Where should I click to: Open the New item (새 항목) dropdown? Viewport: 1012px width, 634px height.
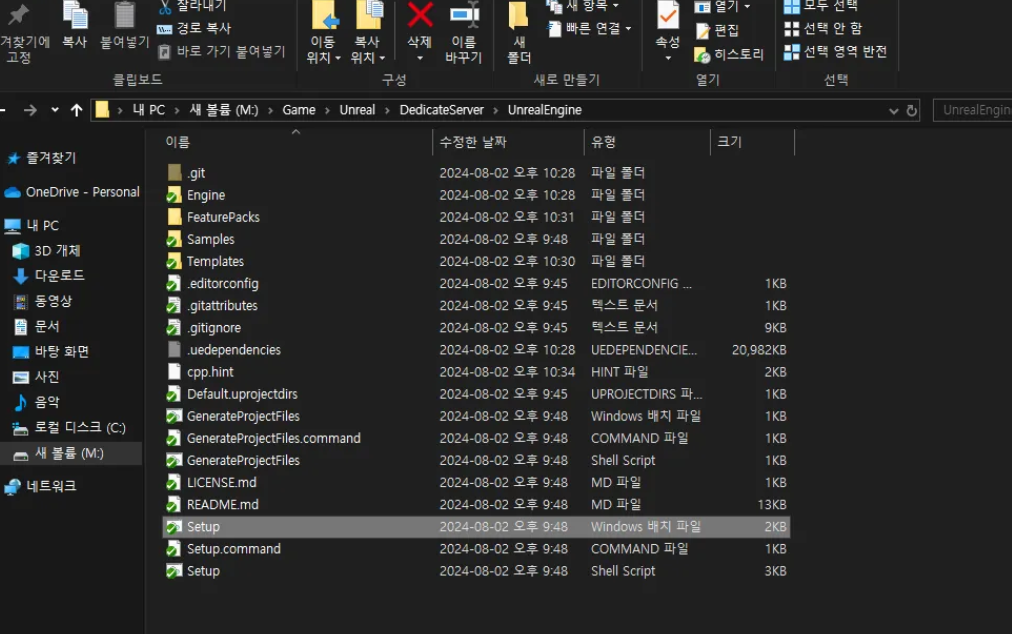pyautogui.click(x=583, y=6)
